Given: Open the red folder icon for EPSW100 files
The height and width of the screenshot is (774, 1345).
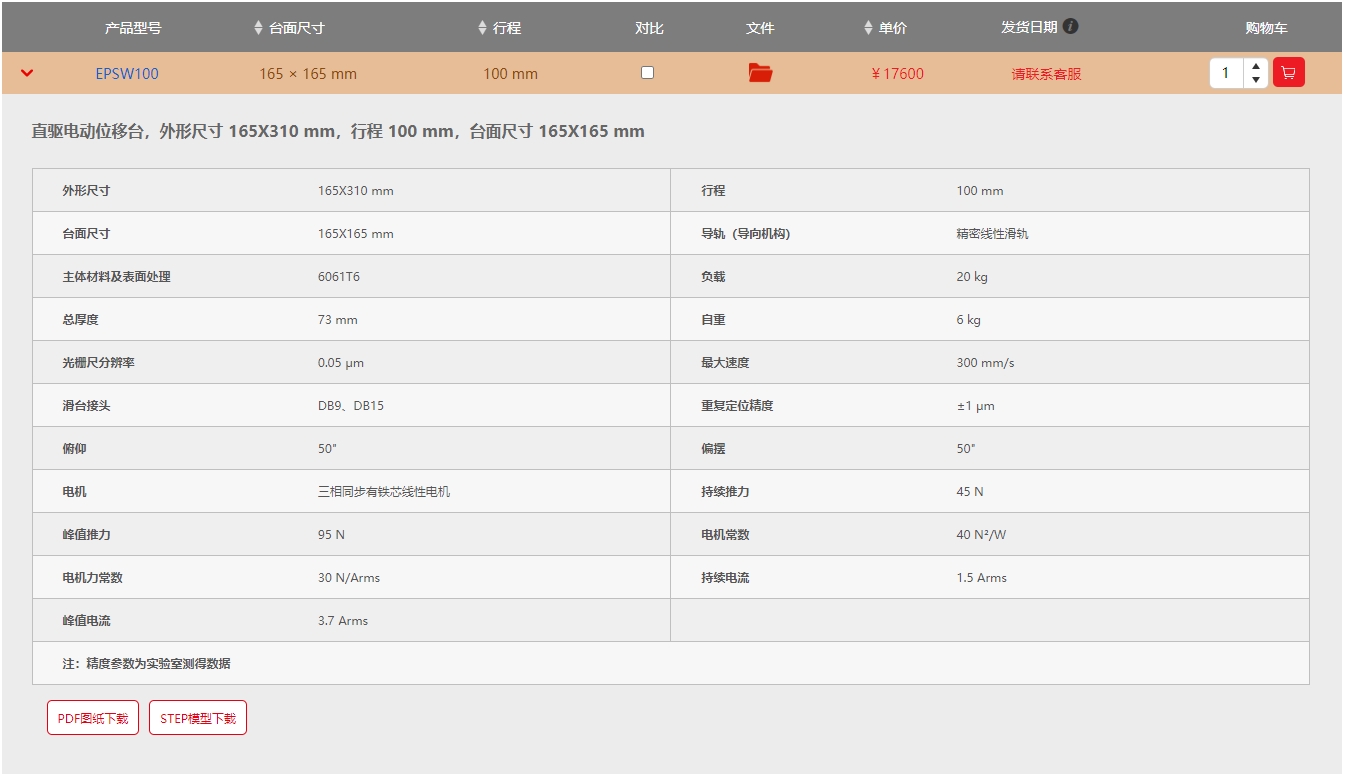Looking at the screenshot, I should pos(760,73).
